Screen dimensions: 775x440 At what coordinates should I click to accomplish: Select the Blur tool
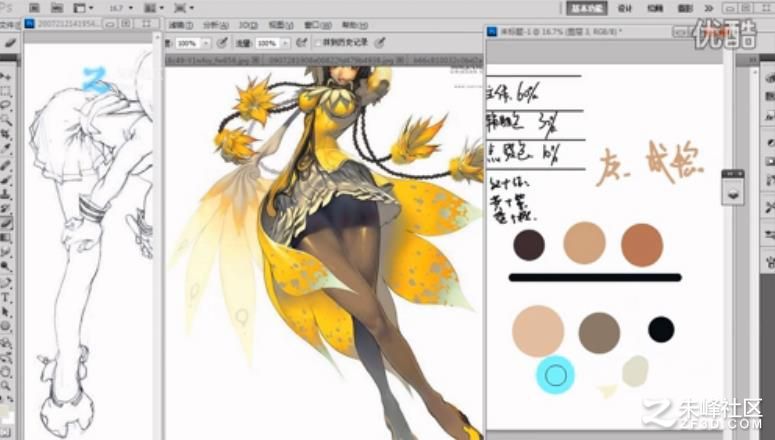(6, 252)
